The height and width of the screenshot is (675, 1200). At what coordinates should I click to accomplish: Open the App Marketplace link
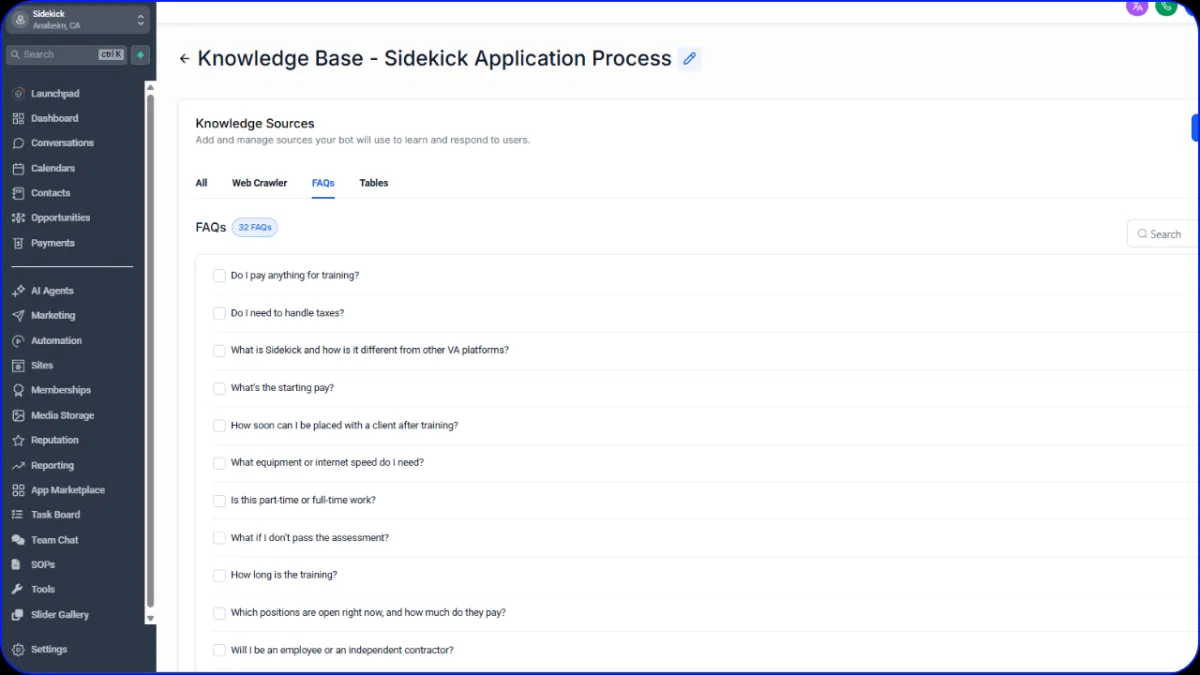[67, 490]
